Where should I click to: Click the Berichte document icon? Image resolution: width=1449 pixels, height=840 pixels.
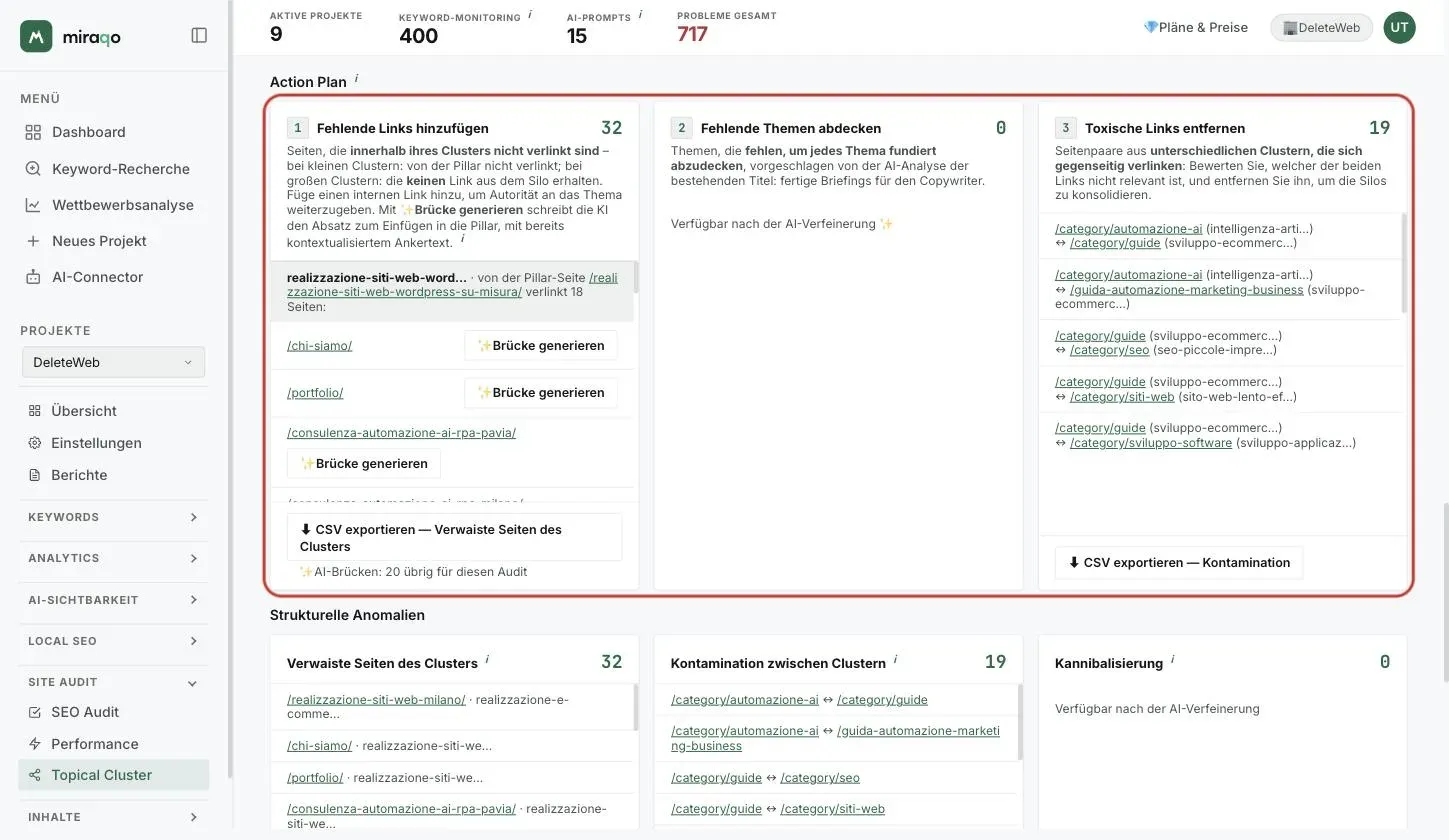click(35, 475)
